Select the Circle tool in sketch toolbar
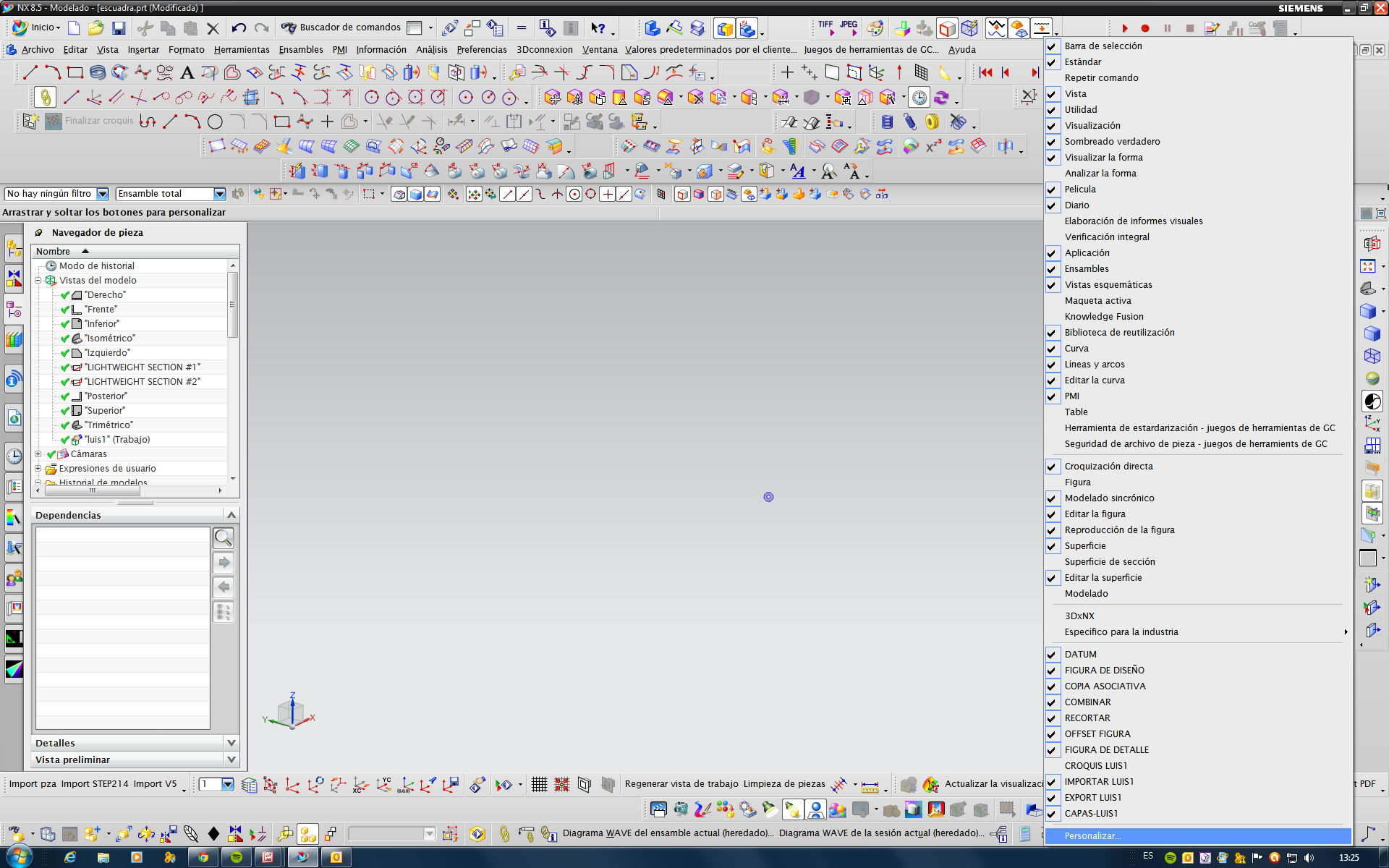1389x868 pixels. 215,122
